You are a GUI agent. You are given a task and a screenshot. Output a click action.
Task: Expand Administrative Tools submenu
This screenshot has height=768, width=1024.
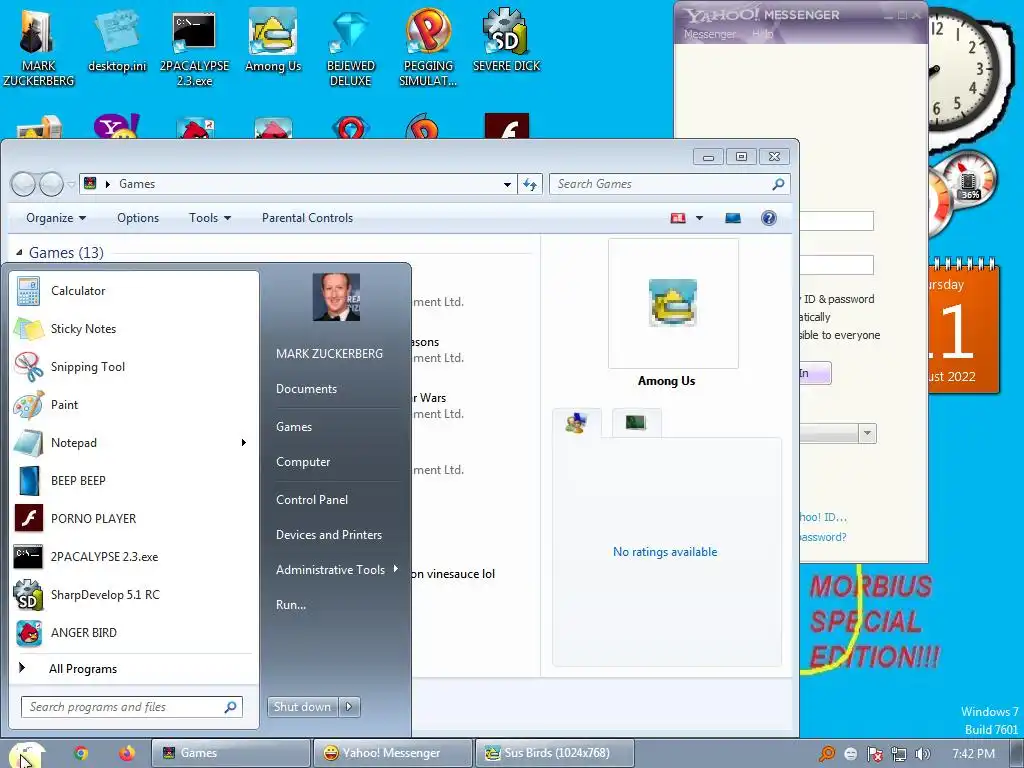tap(336, 570)
